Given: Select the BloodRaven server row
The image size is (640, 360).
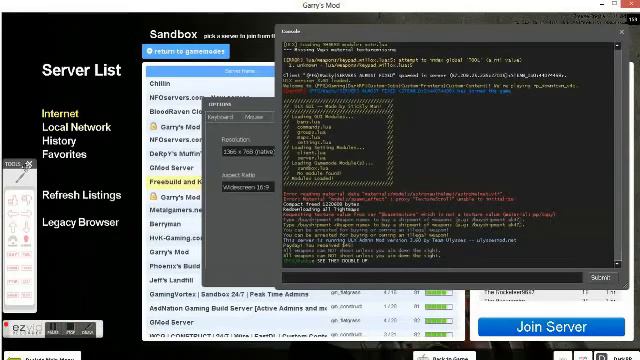Looking at the screenshot, I should point(174,111).
